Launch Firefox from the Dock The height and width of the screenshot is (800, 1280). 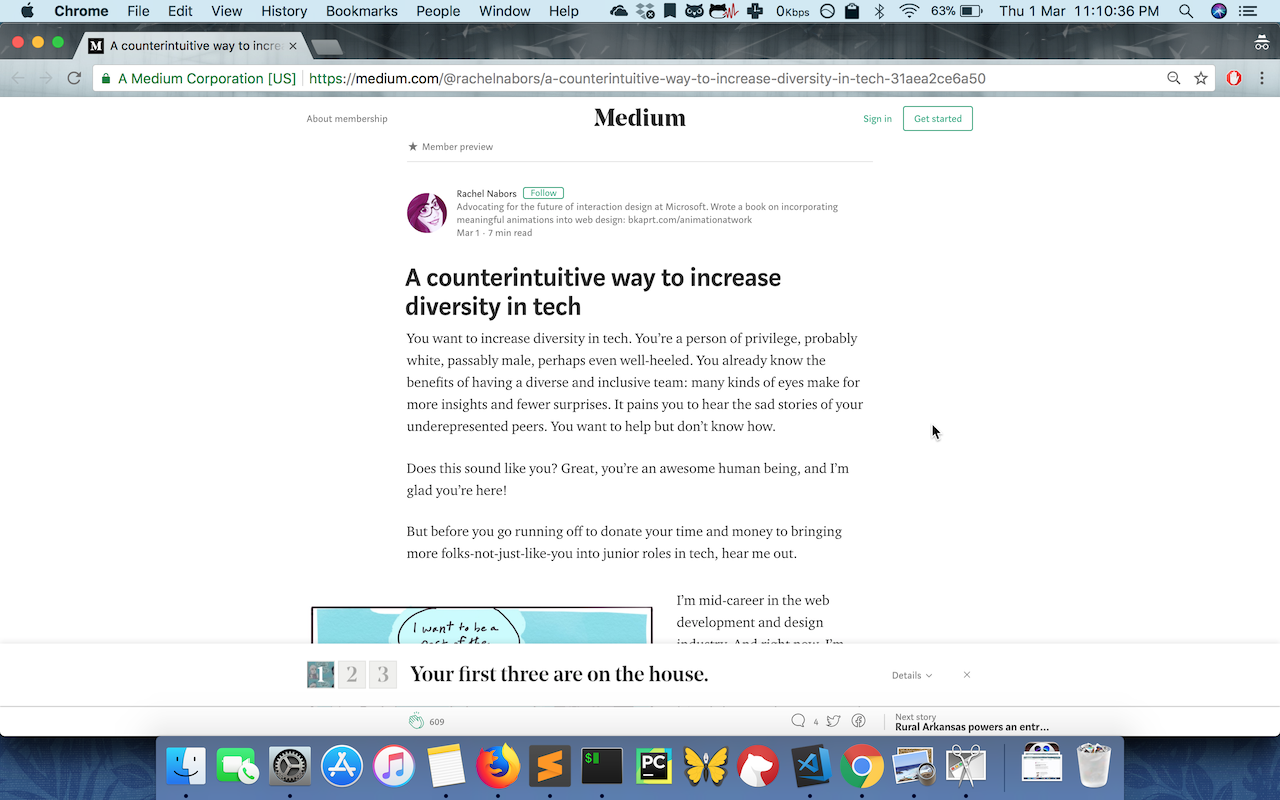tap(498, 767)
